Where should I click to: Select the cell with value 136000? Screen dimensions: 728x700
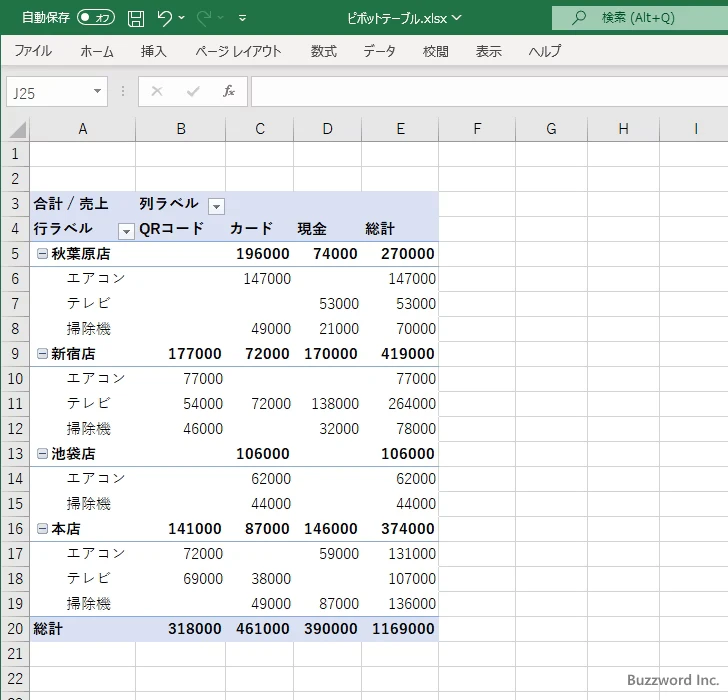(x=400, y=603)
